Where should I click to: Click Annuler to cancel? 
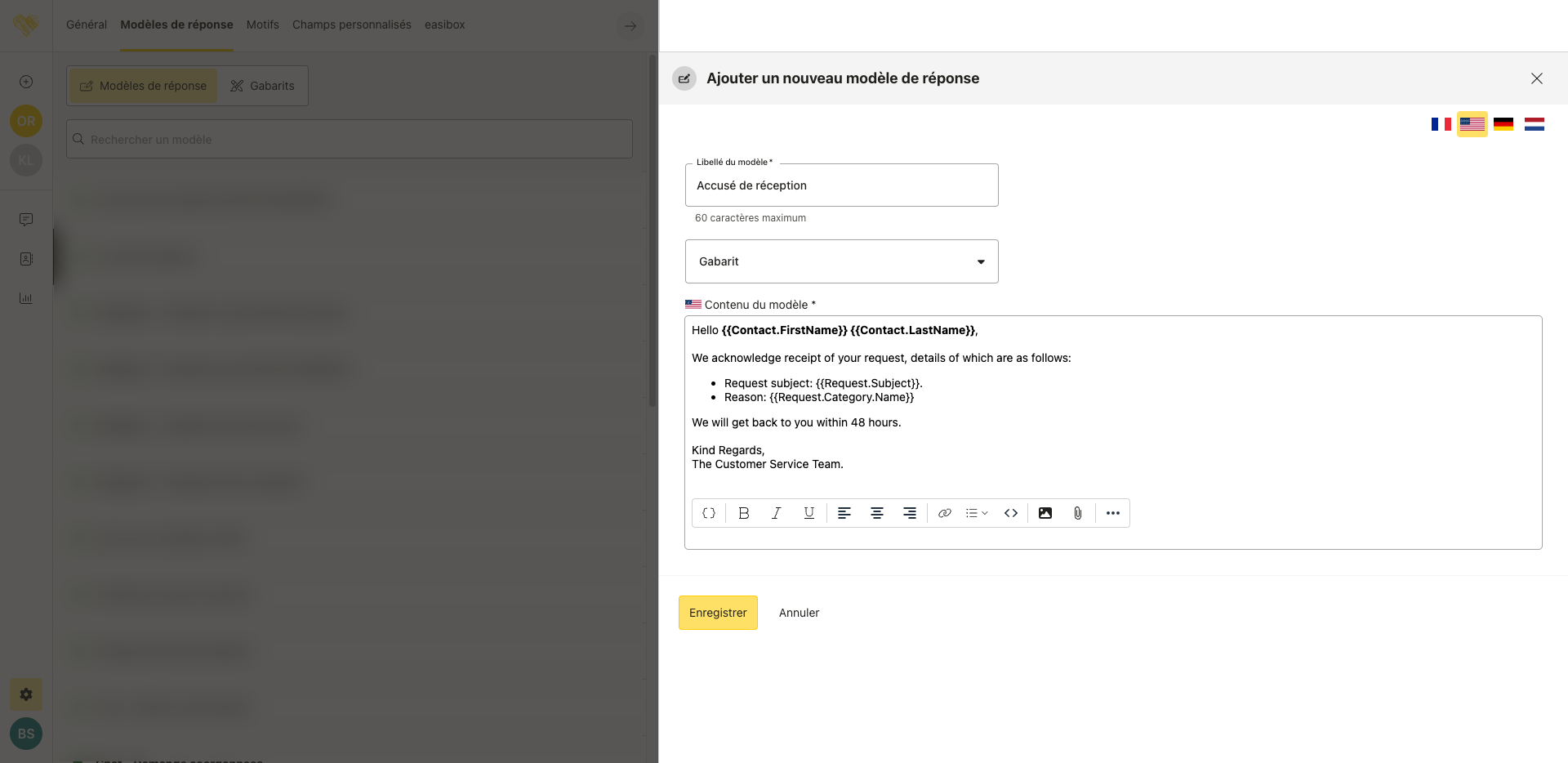point(799,613)
